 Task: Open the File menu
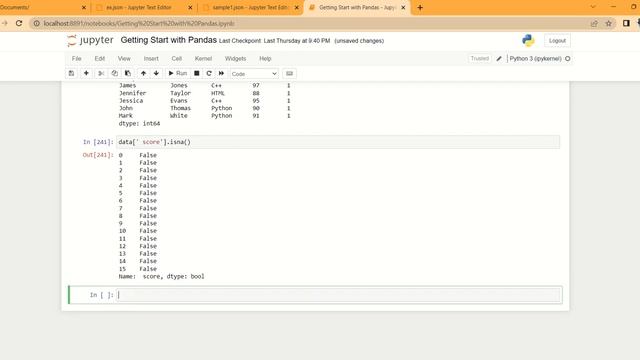pos(76,59)
